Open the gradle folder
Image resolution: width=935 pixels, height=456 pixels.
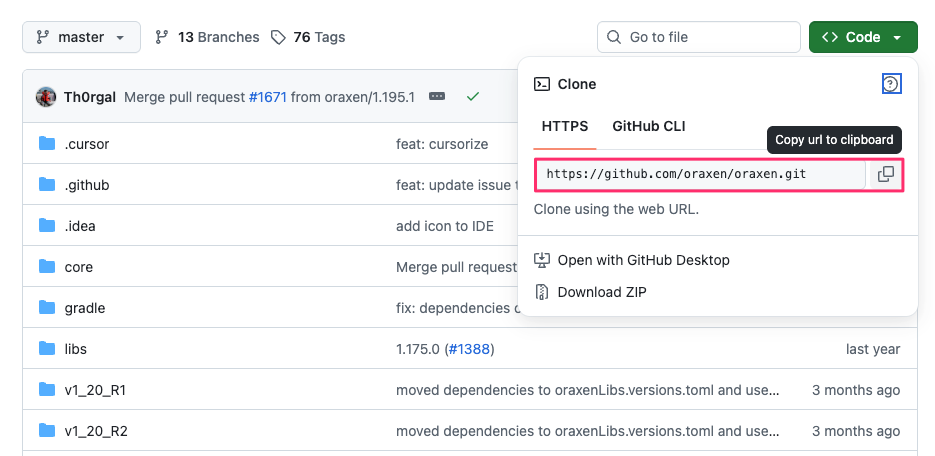click(85, 308)
